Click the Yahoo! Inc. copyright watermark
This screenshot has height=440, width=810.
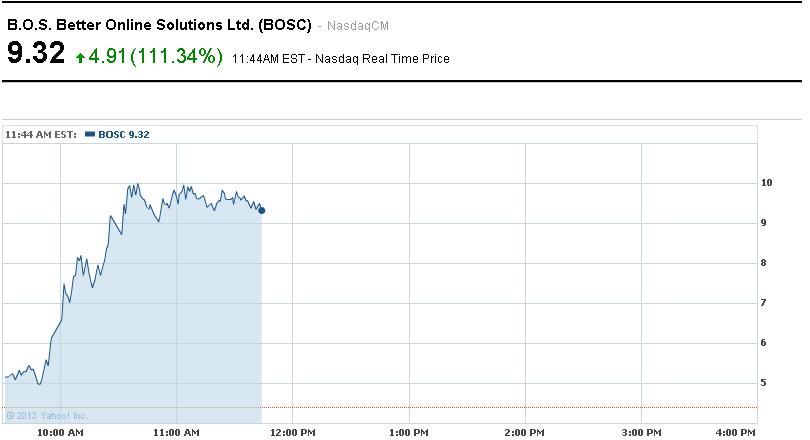(x=47, y=415)
